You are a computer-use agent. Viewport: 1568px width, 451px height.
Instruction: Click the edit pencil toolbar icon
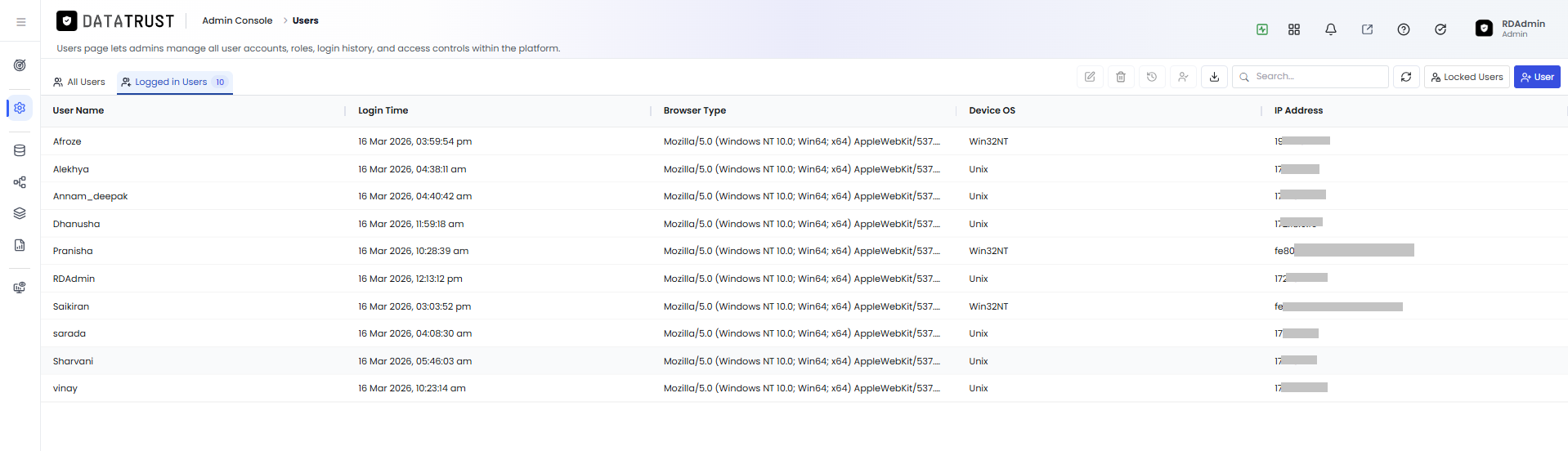tap(1090, 77)
